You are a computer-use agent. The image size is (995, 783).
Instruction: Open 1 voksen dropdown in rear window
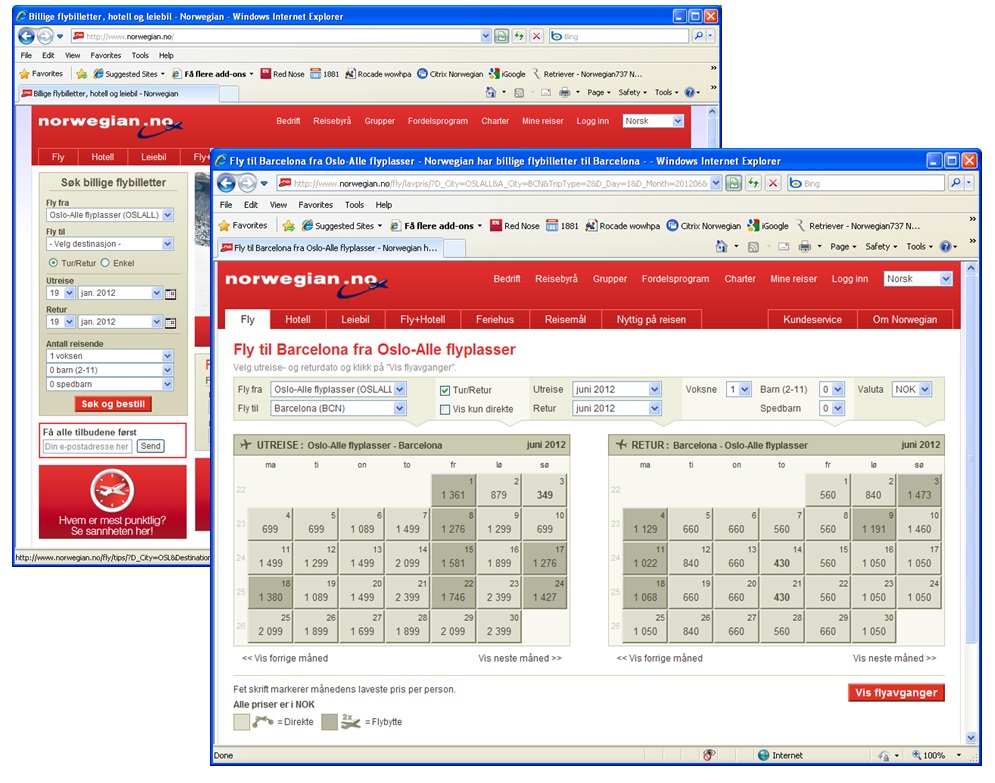coord(110,356)
